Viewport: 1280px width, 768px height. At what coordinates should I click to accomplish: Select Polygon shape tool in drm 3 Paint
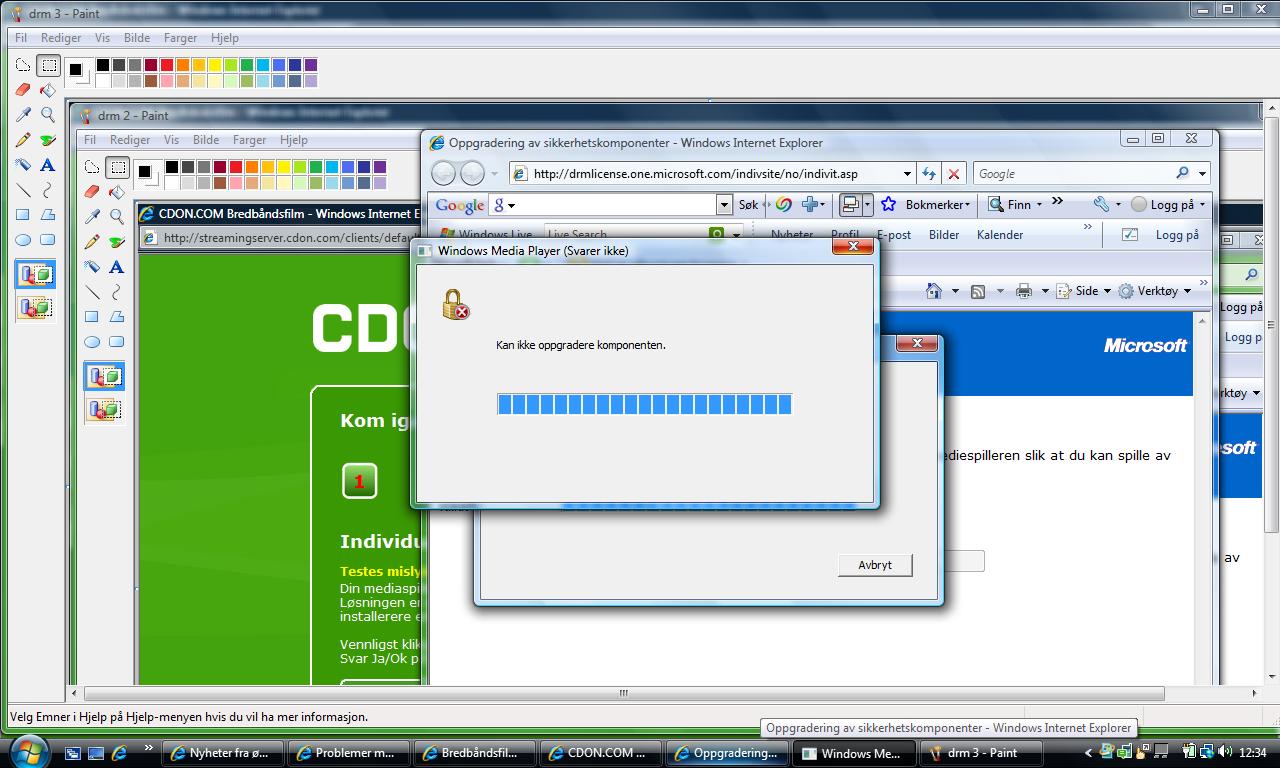click(x=47, y=215)
